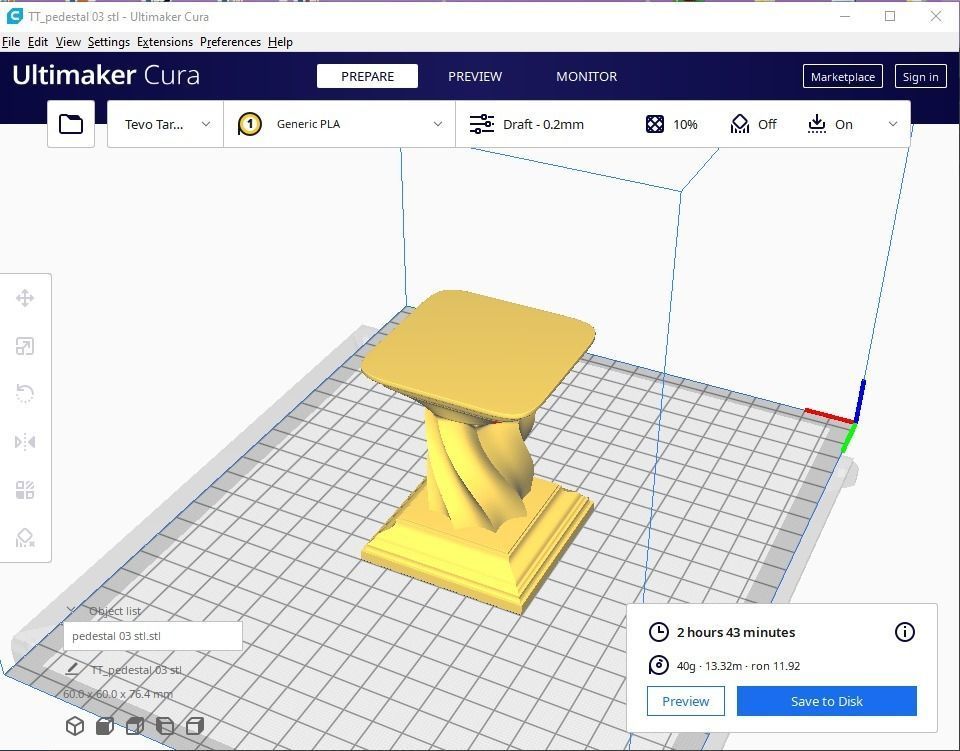Switch to the MONITOR stage tab
The height and width of the screenshot is (751, 960).
pyautogui.click(x=587, y=77)
